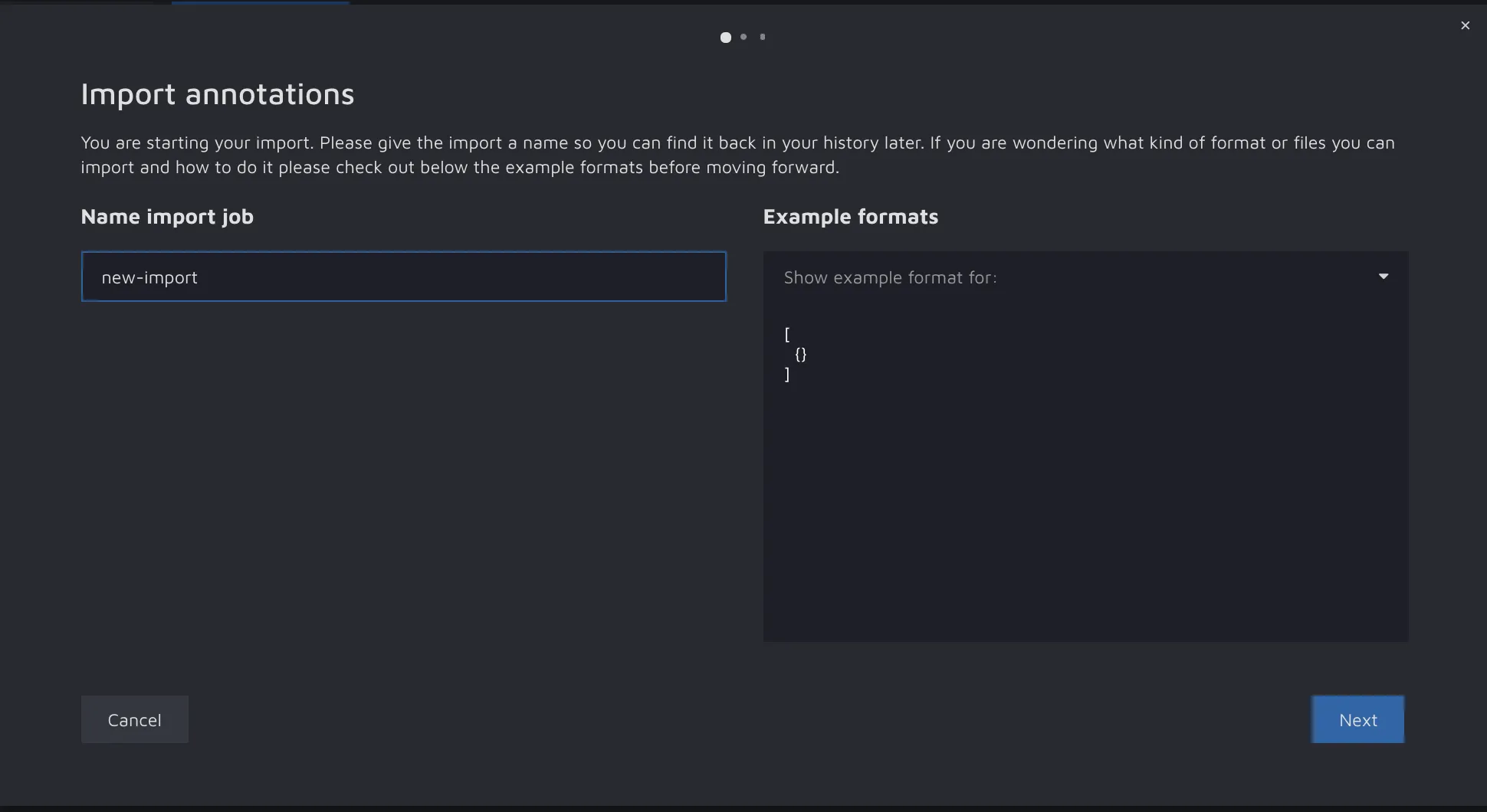Click the example format dropdown arrow

tap(1383, 277)
